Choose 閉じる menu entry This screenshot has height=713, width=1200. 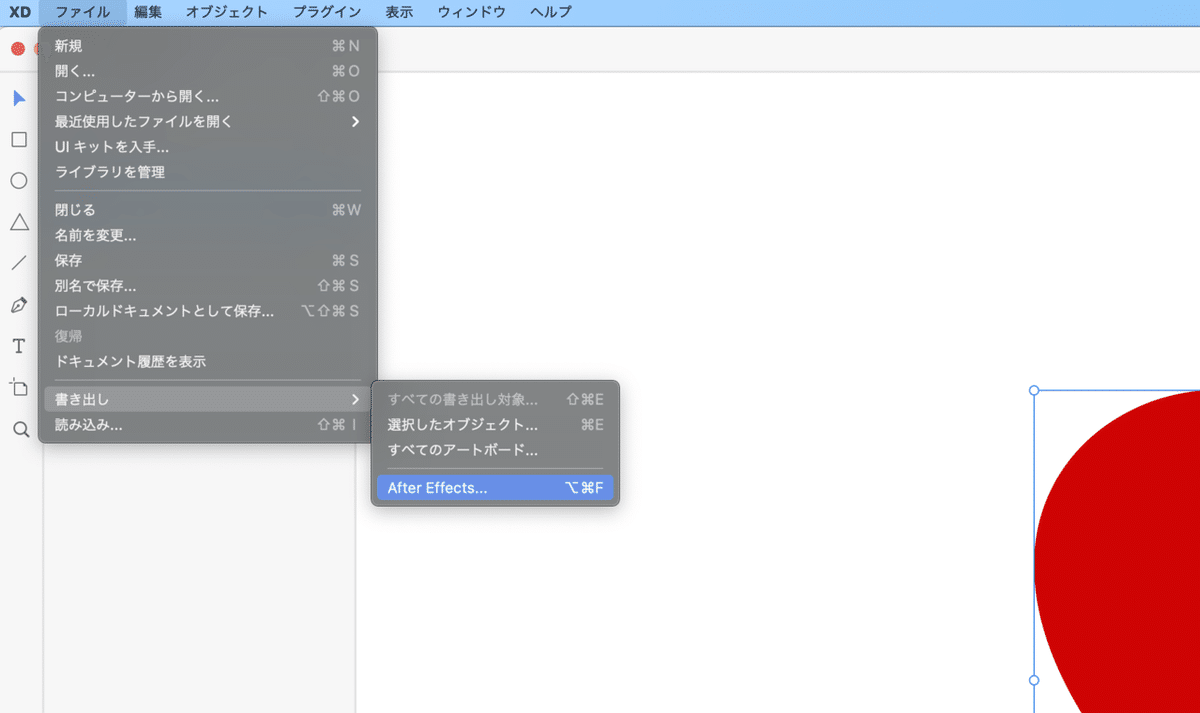[208, 210]
